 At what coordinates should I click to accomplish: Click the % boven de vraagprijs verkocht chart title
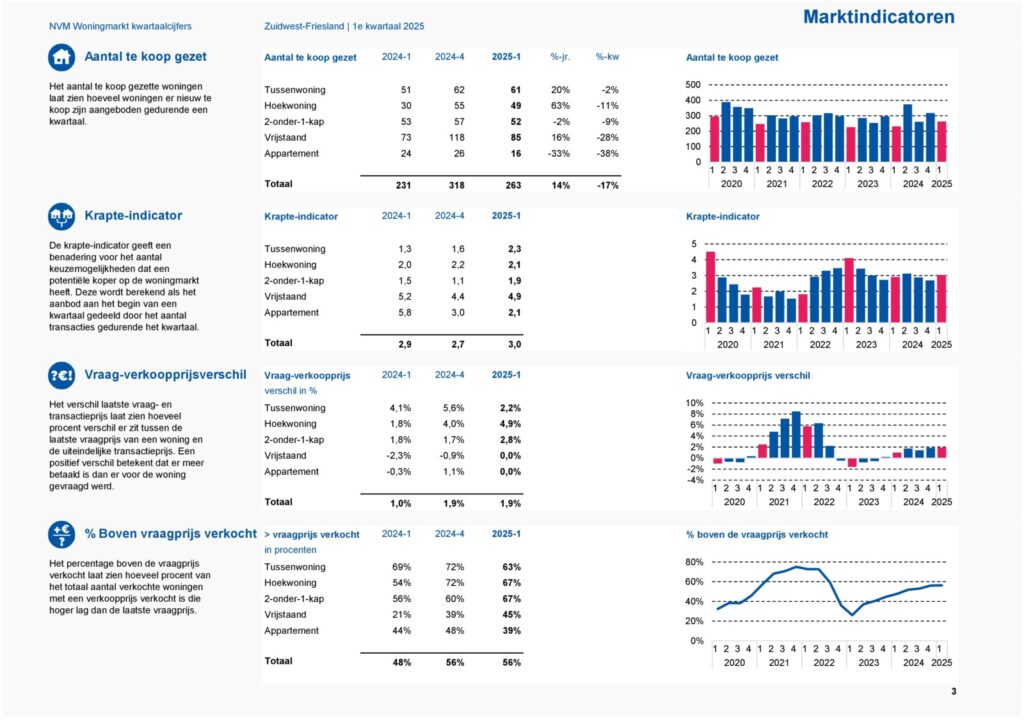(x=757, y=535)
